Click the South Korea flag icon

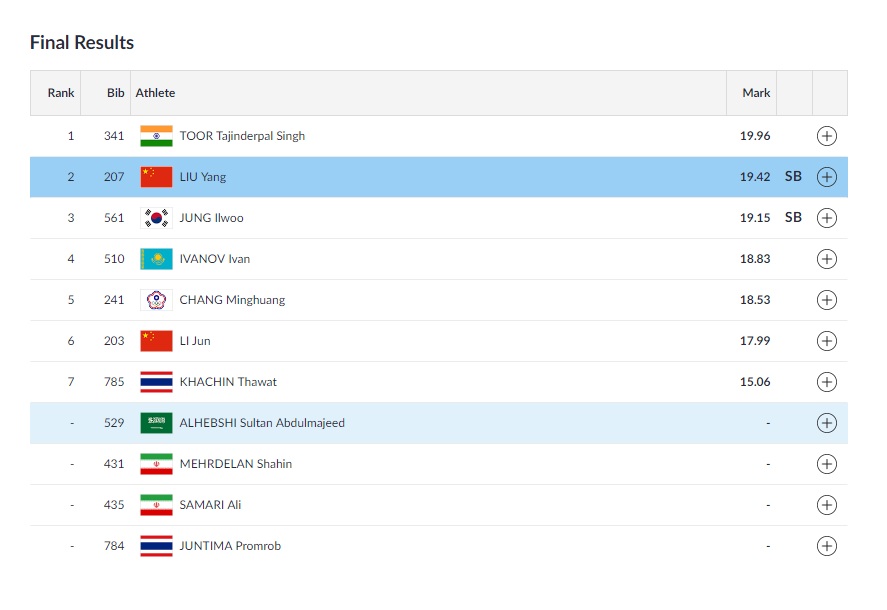click(x=156, y=218)
